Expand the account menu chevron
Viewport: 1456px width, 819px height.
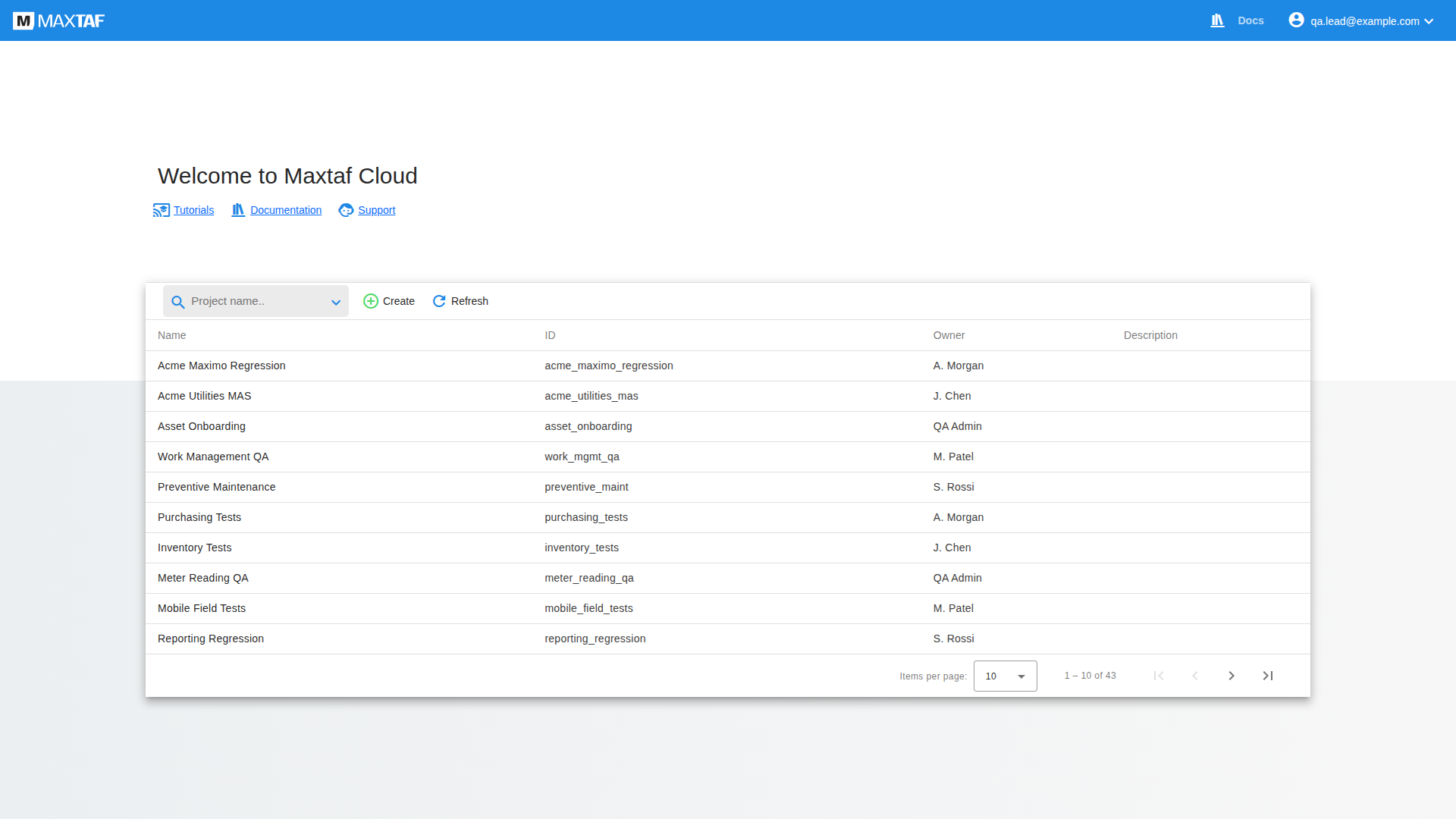pyautogui.click(x=1429, y=21)
